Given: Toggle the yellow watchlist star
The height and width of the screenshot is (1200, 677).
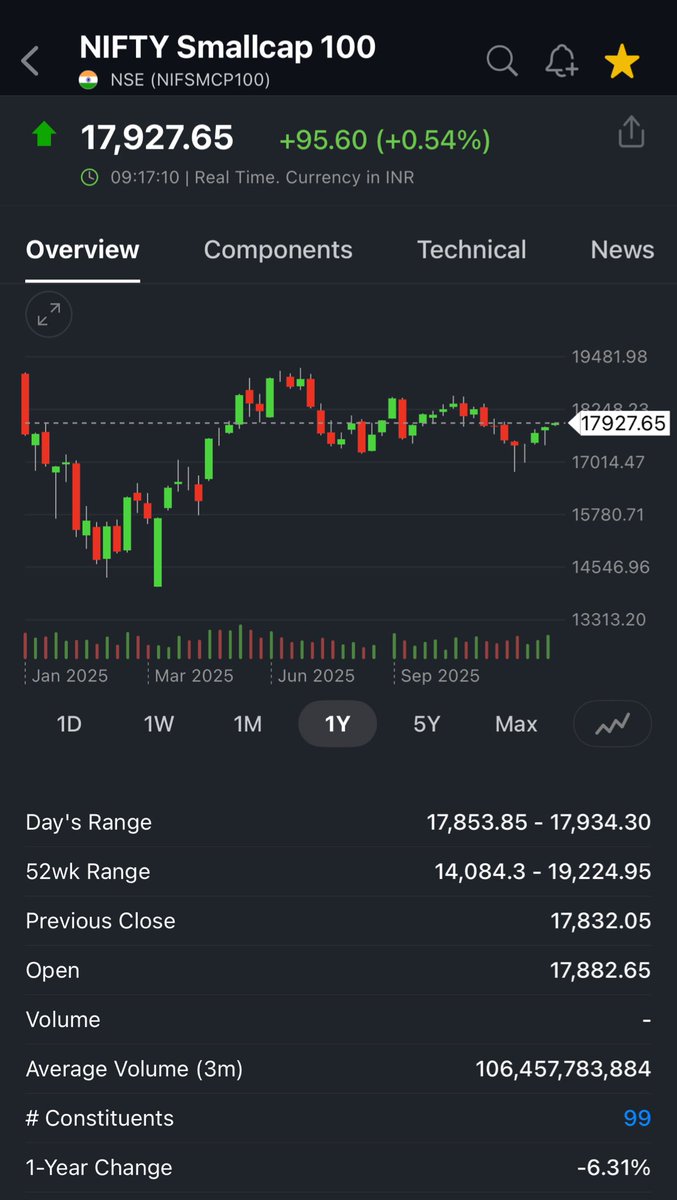Looking at the screenshot, I should tap(622, 61).
